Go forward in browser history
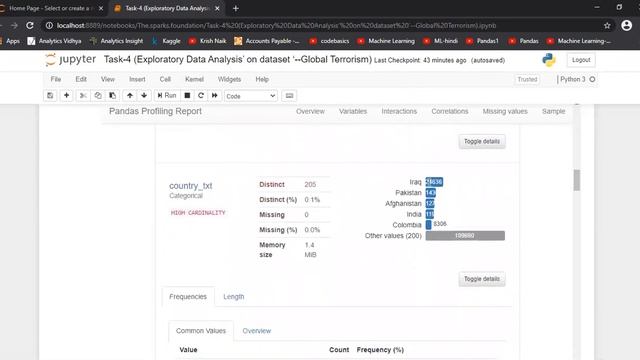The width and height of the screenshot is (640, 360). pos(14,25)
